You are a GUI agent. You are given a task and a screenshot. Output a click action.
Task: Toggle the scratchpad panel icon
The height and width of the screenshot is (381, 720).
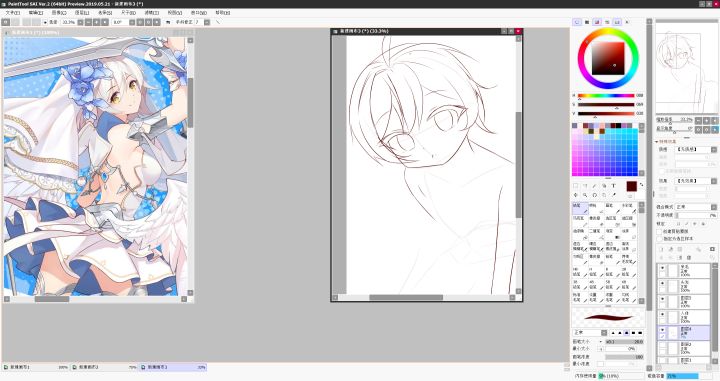coord(627,22)
